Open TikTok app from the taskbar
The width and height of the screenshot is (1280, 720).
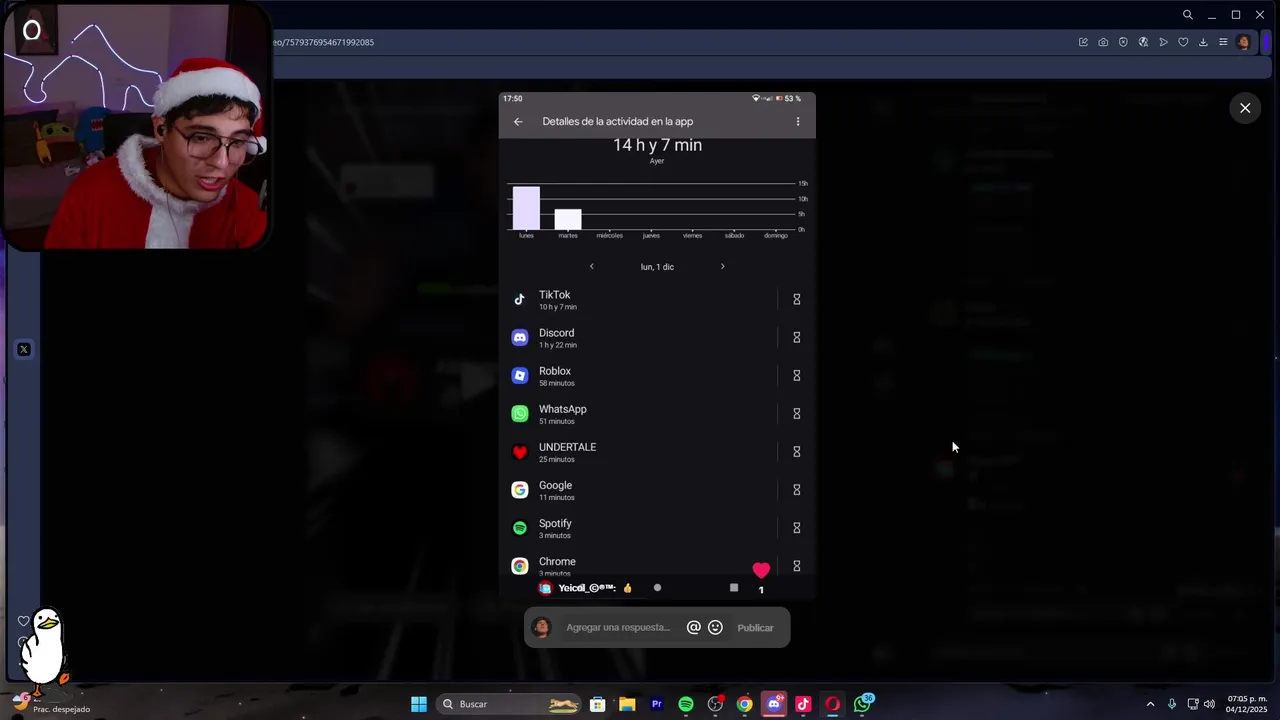pyautogui.click(x=803, y=704)
